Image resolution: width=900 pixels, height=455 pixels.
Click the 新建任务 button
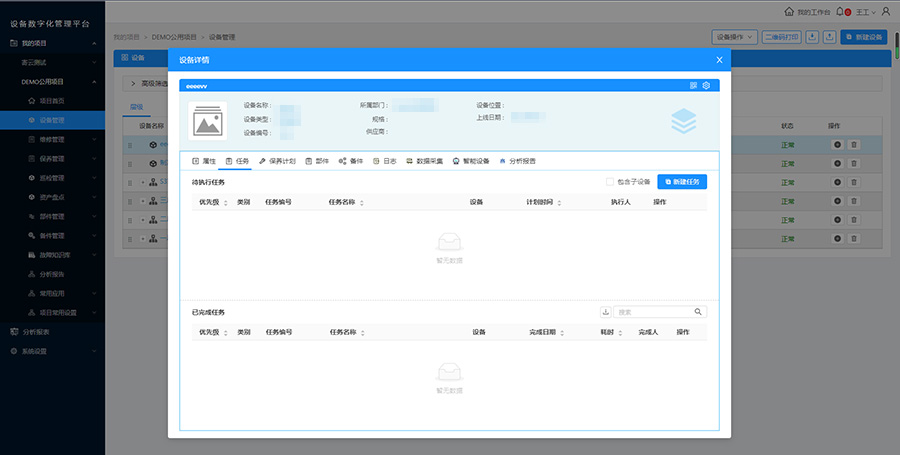682,181
